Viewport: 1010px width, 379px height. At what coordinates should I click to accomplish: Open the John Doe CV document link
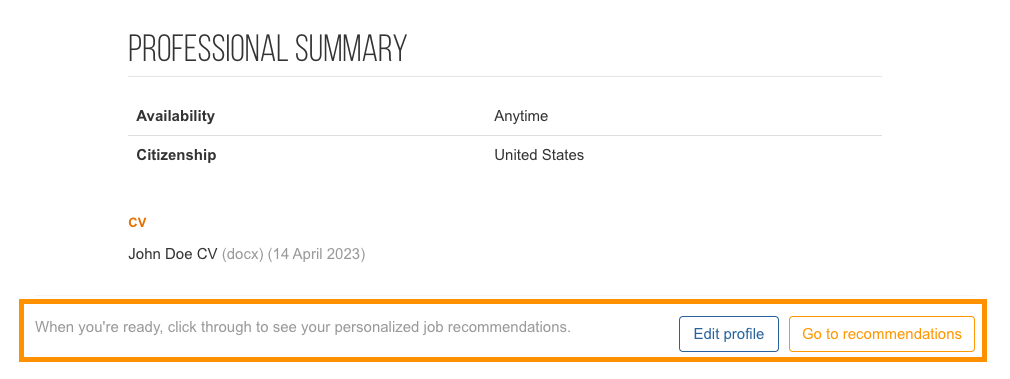click(173, 254)
